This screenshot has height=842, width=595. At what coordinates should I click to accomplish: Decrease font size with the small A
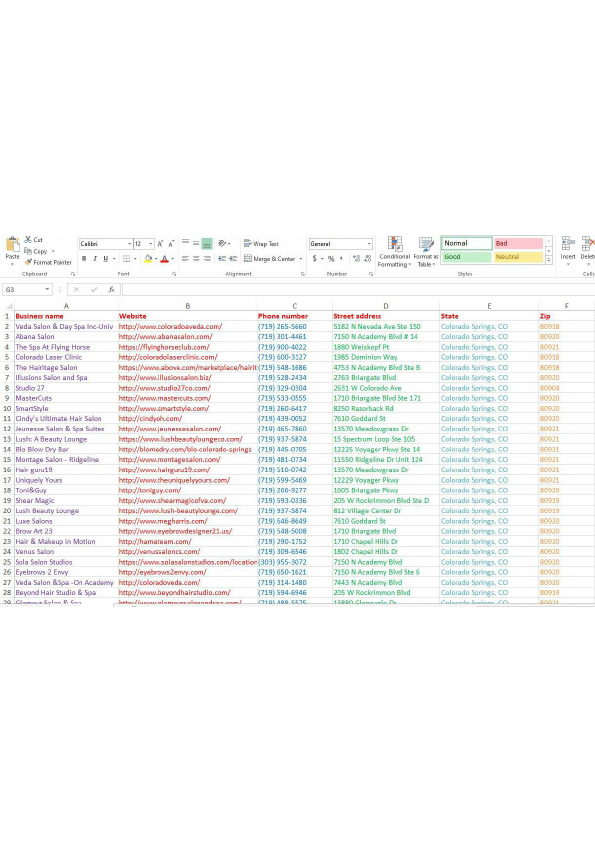(171, 244)
